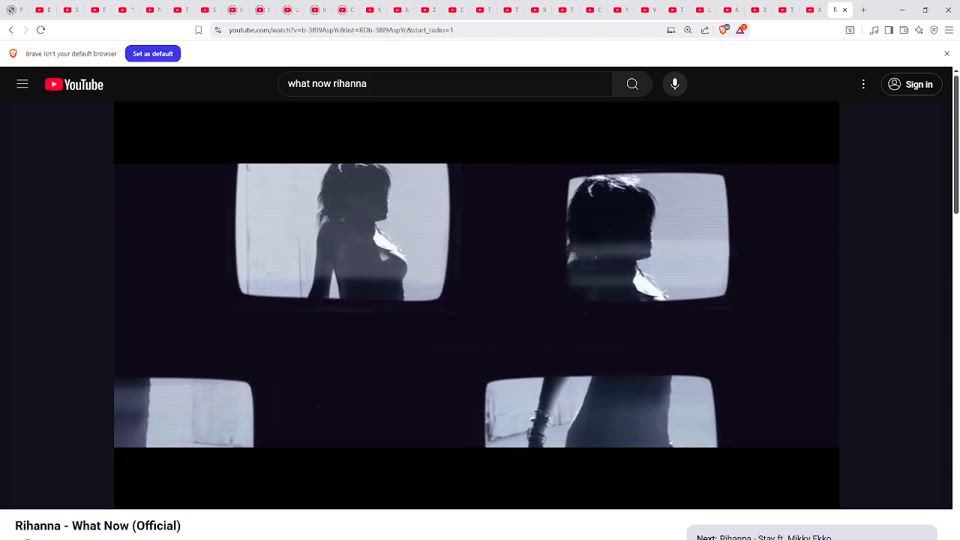Dismiss the default browser notification bar
960x540 pixels.
(947, 53)
